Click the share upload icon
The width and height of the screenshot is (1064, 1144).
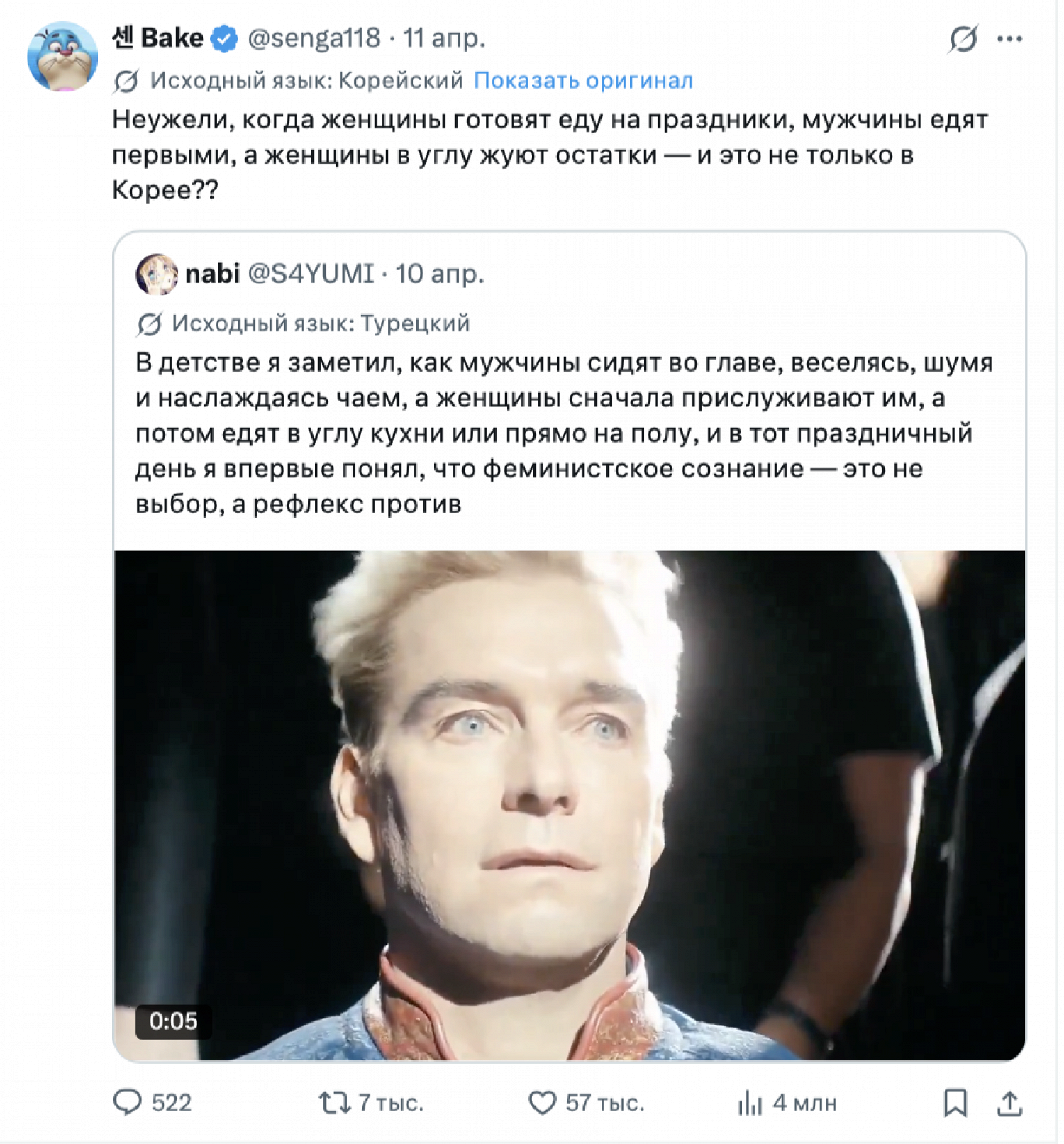(x=1009, y=1102)
